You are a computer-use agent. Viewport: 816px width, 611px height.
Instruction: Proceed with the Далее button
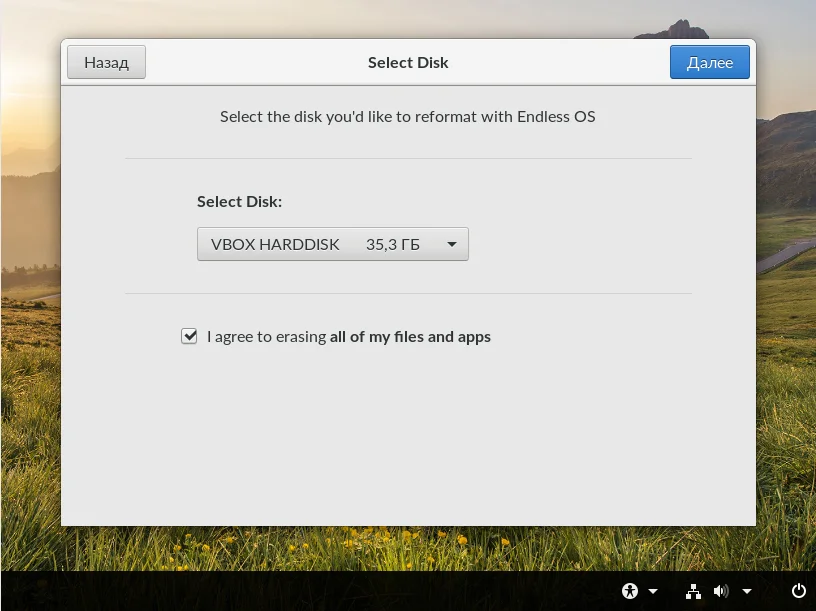tap(710, 62)
